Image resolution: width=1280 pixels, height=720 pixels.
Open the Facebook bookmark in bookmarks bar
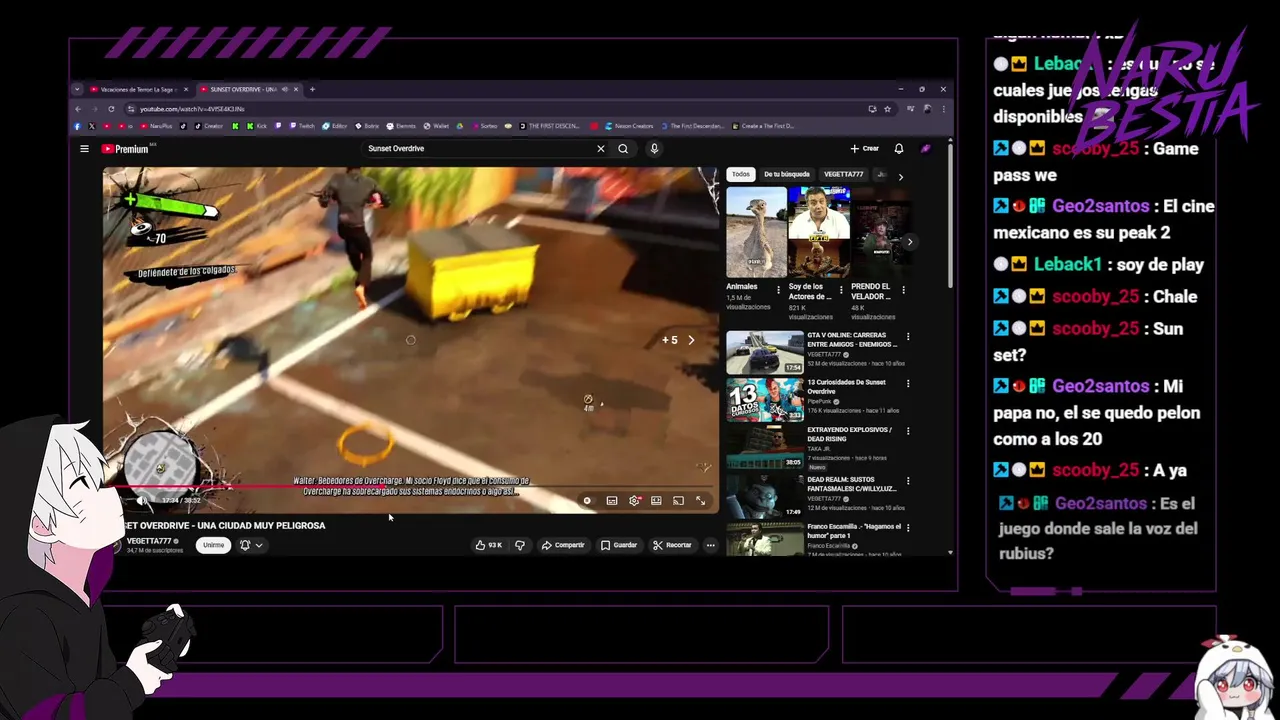coord(77,126)
